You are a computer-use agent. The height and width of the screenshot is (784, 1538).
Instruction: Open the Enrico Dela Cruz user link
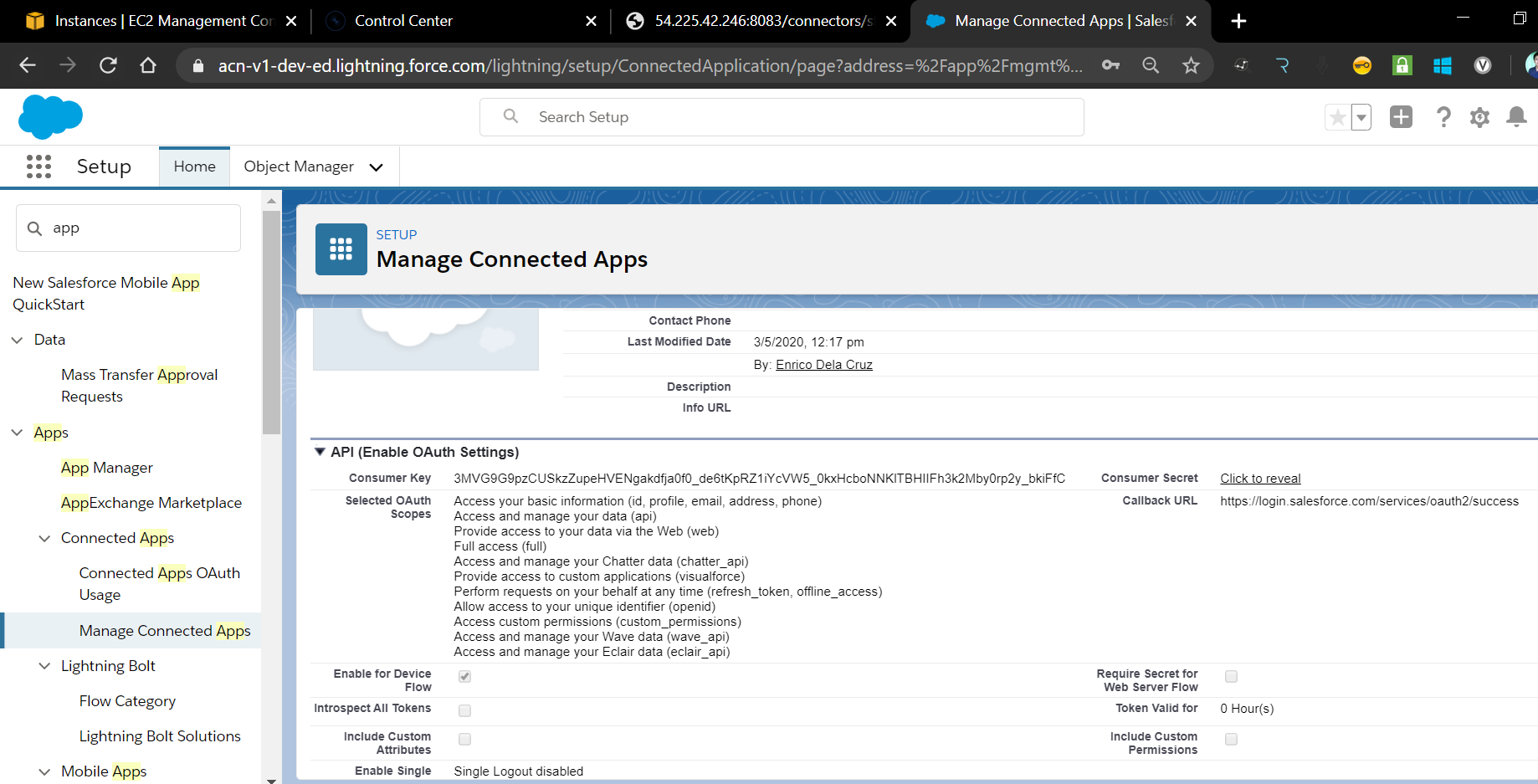tap(823, 365)
